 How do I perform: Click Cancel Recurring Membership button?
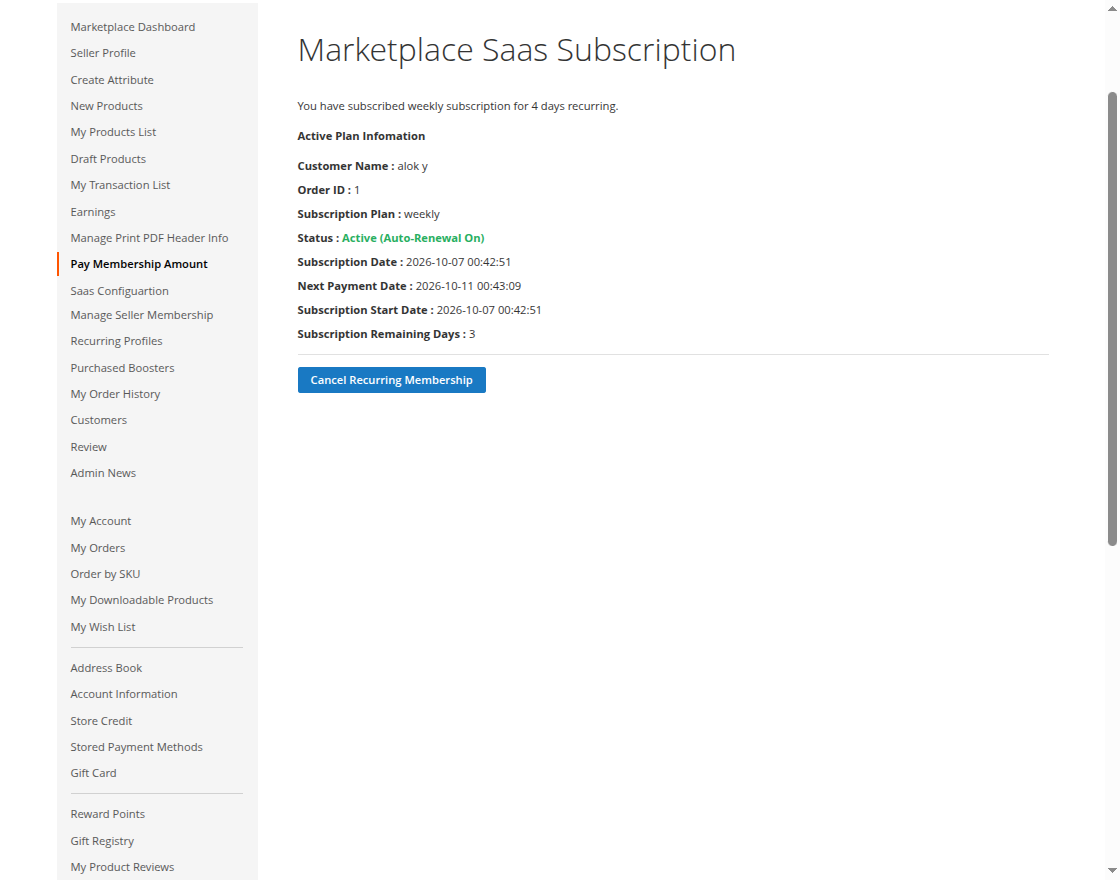coord(391,380)
